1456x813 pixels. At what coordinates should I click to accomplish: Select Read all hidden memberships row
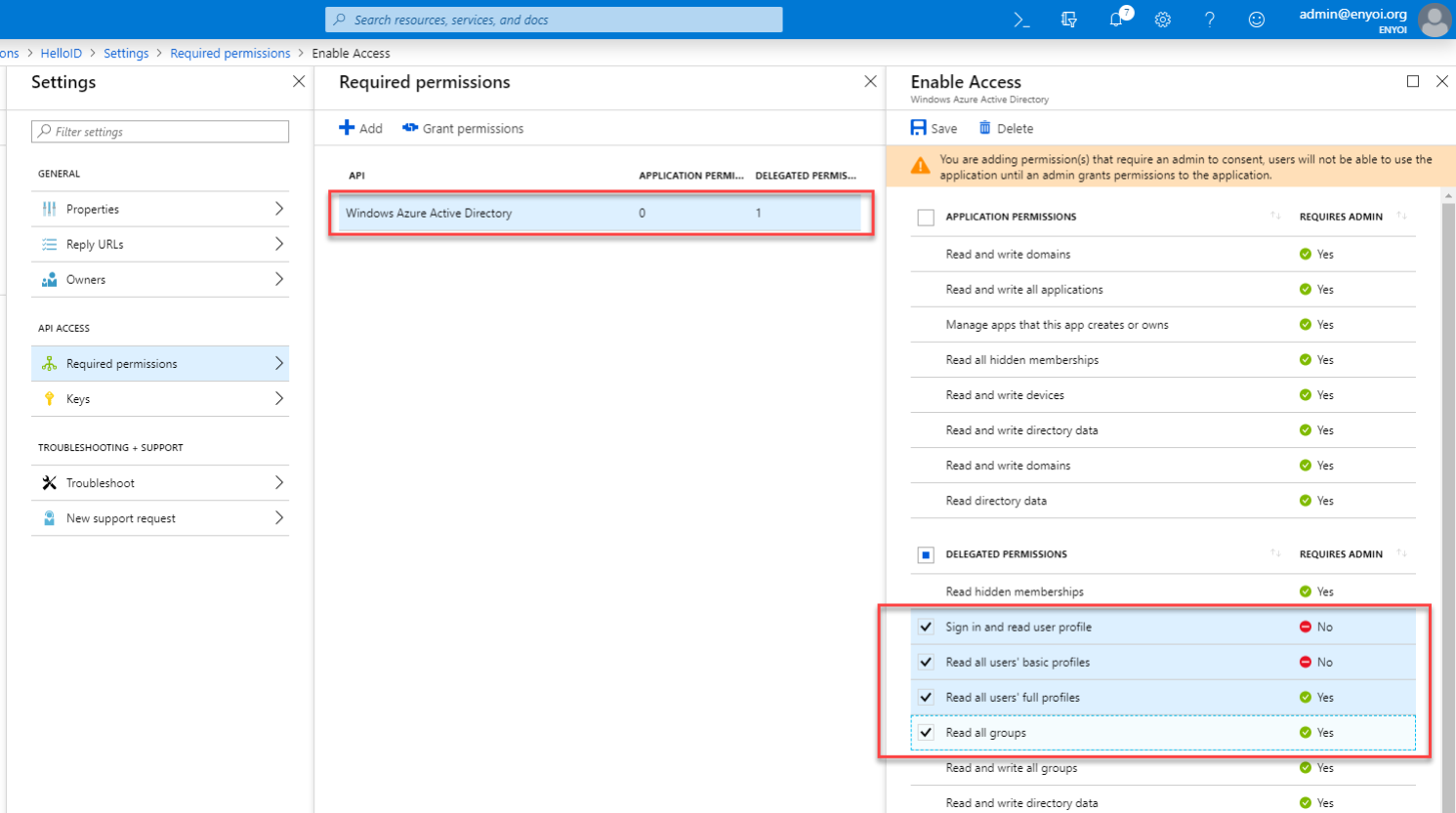tap(1163, 360)
